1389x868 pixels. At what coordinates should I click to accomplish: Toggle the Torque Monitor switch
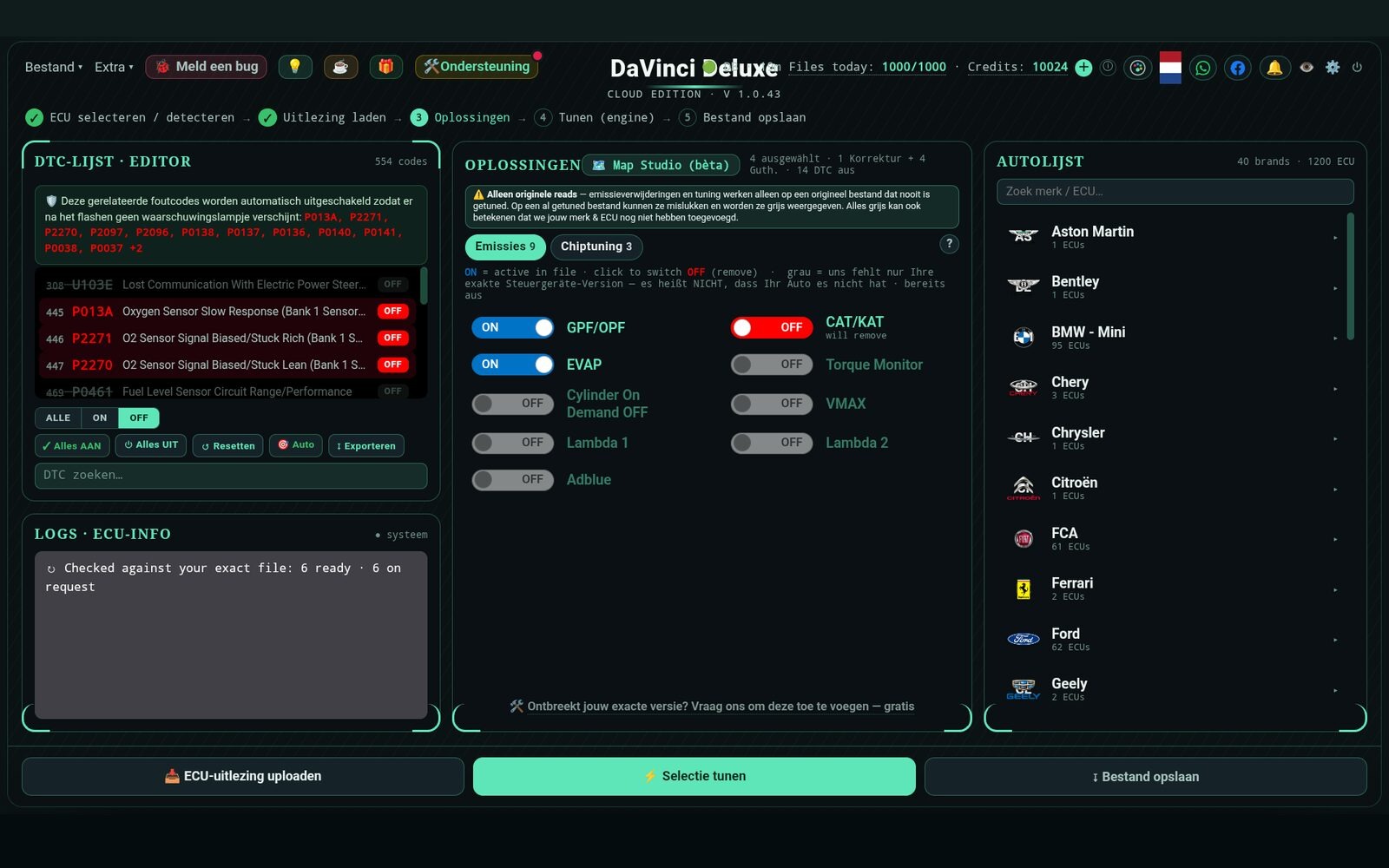(x=772, y=365)
